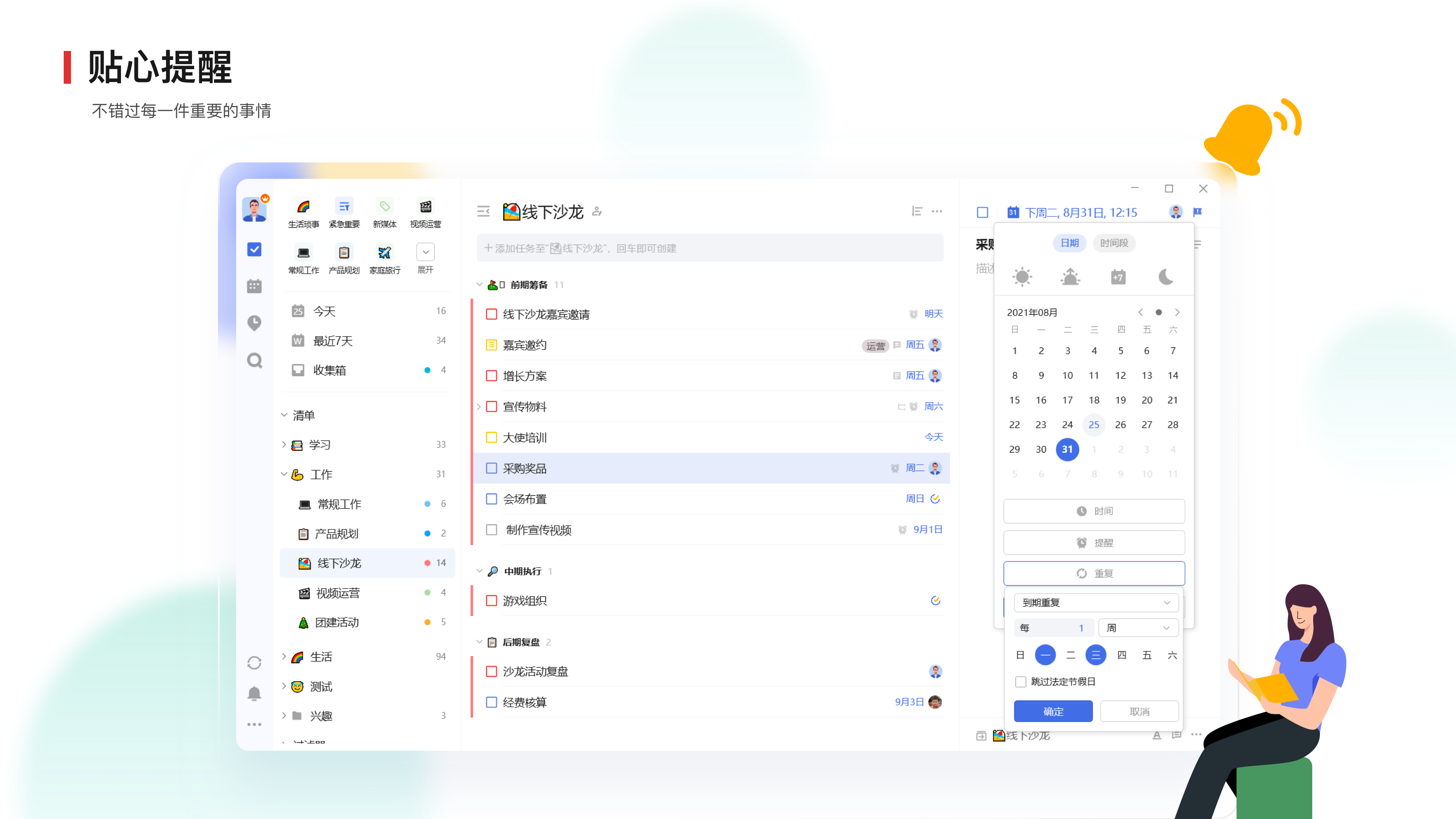The image size is (1456, 819).
Task: Open calendar view from the left sidebar
Action: coord(254,286)
